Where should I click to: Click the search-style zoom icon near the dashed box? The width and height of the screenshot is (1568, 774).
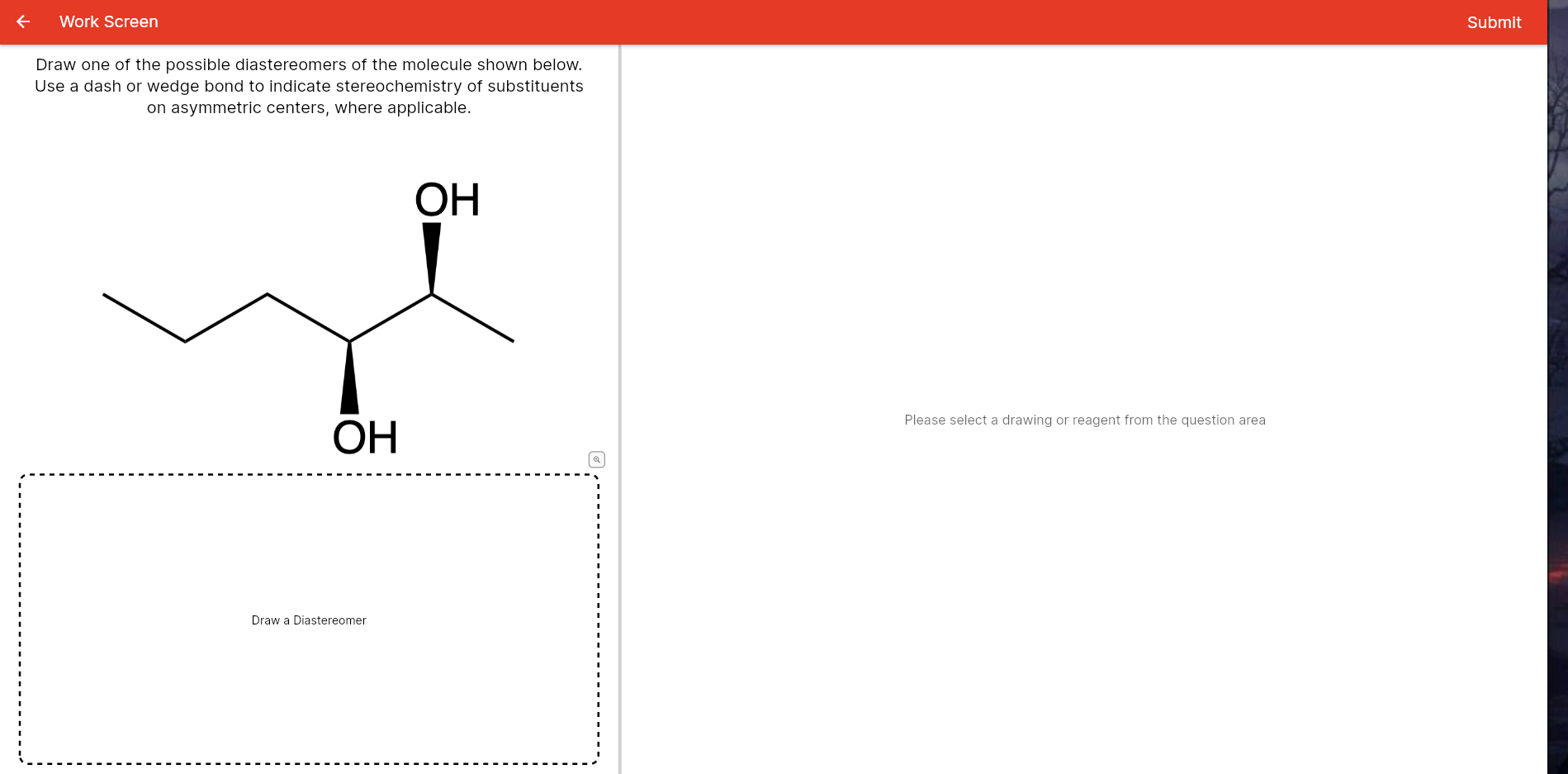click(596, 458)
